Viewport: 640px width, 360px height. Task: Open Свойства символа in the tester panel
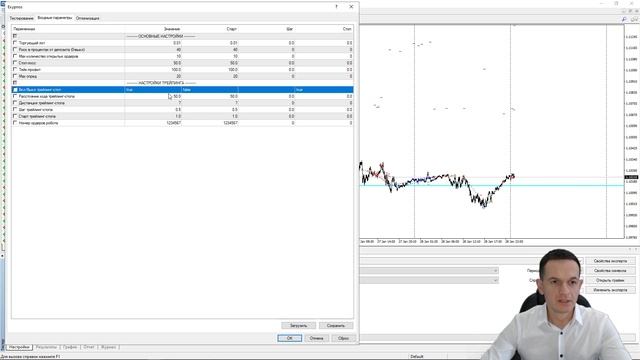(x=610, y=271)
